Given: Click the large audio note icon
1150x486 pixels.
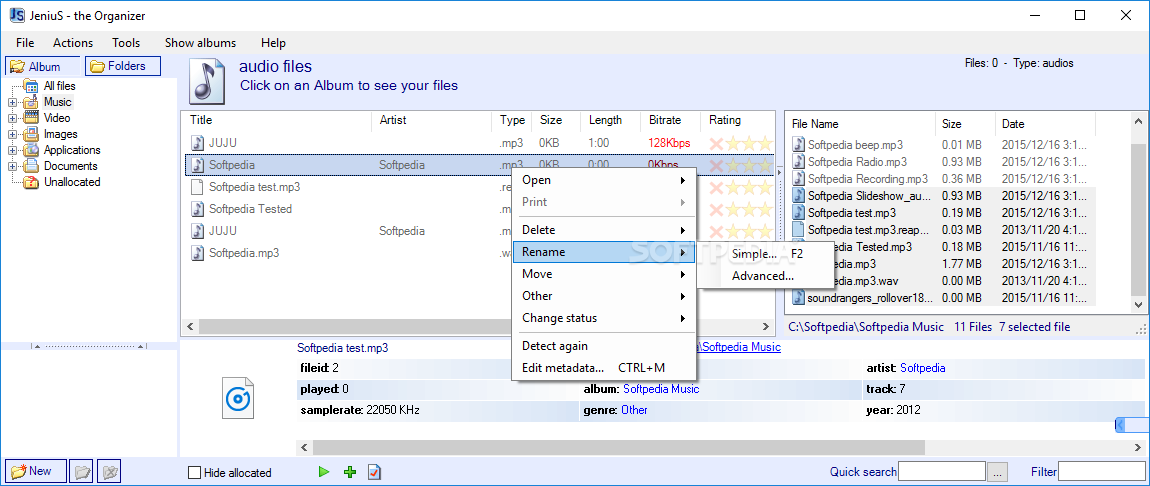Looking at the screenshot, I should pyautogui.click(x=208, y=81).
